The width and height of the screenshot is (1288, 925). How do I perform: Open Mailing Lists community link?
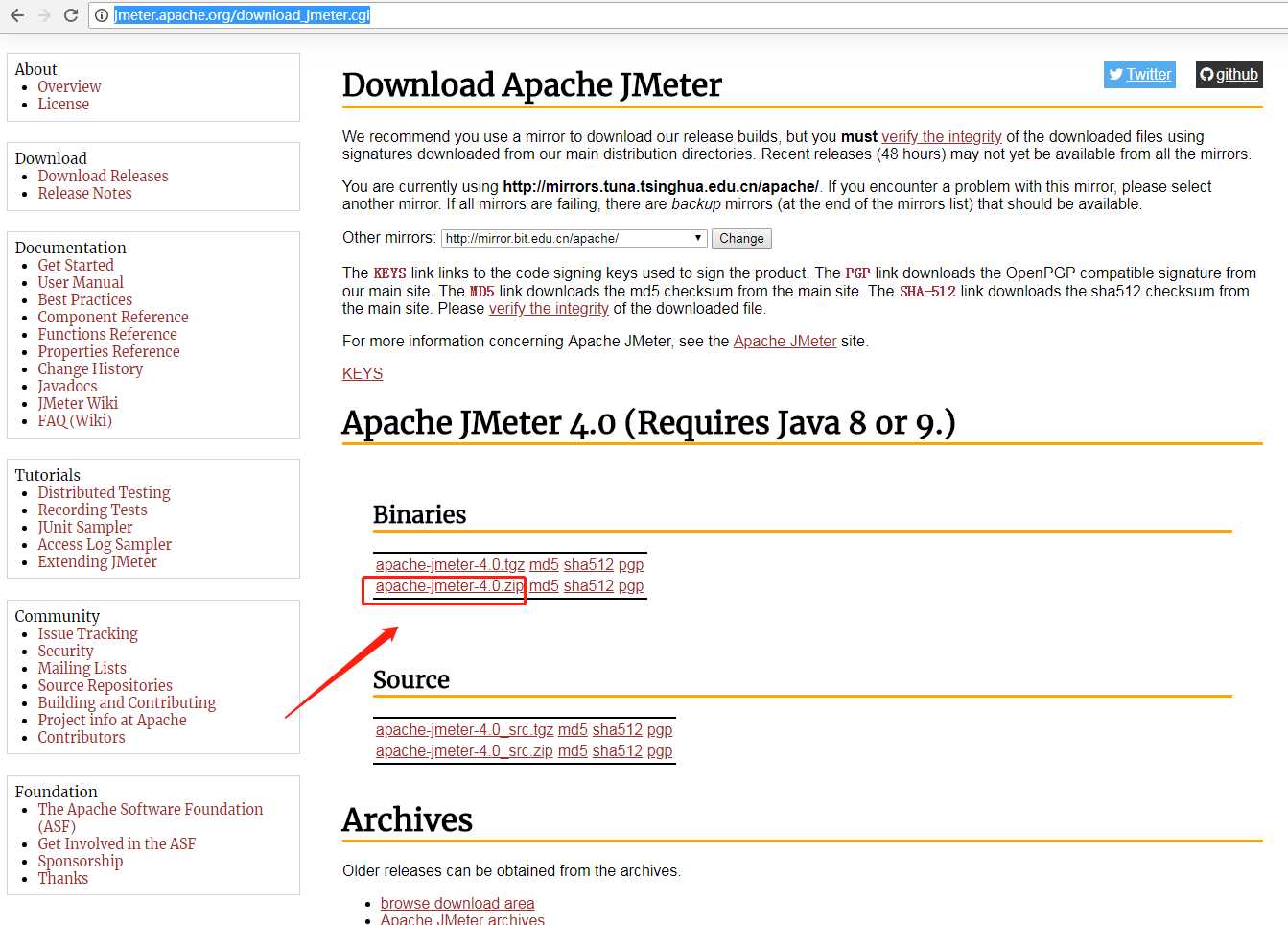(x=82, y=668)
